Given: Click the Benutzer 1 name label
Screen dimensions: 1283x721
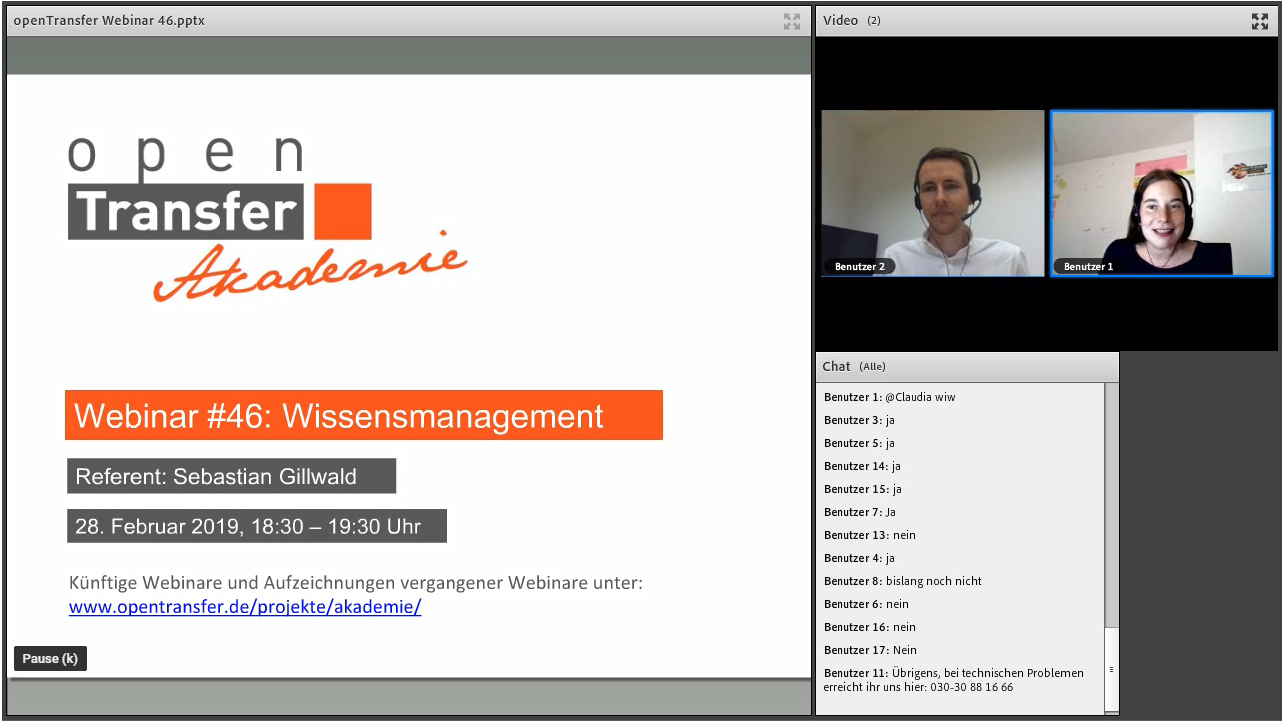Looking at the screenshot, I should pyautogui.click(x=1088, y=267).
